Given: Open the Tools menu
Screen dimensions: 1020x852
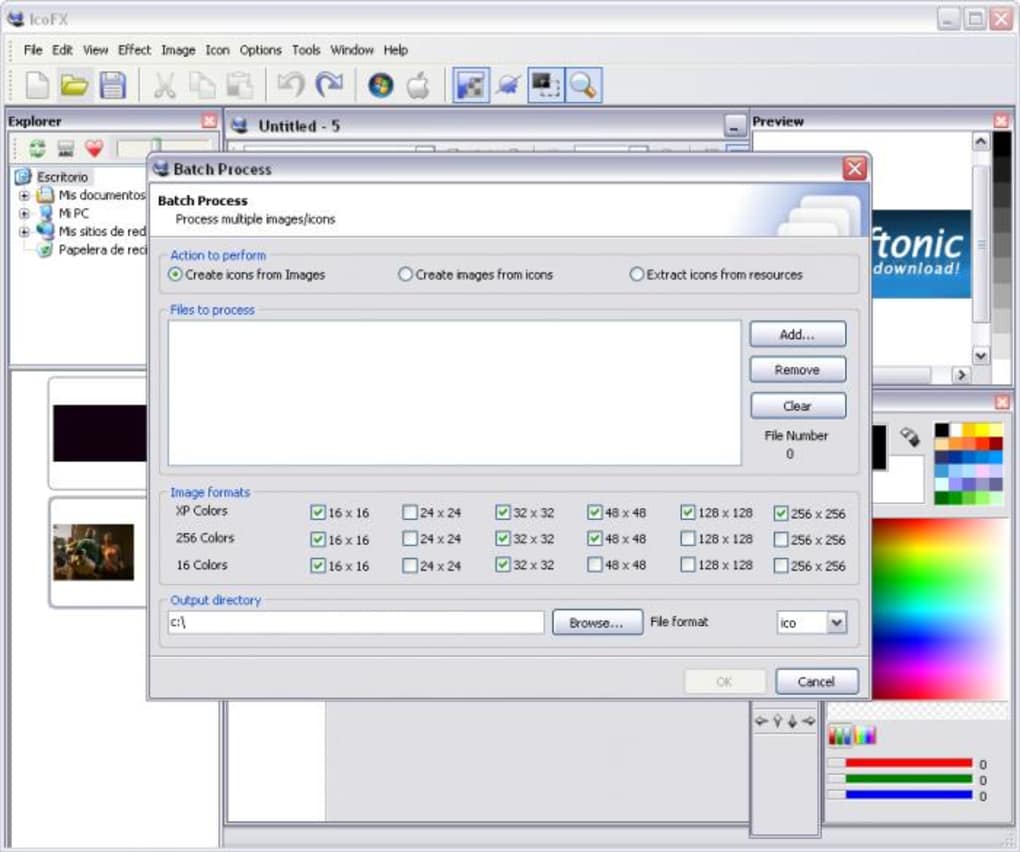Looking at the screenshot, I should click(306, 49).
